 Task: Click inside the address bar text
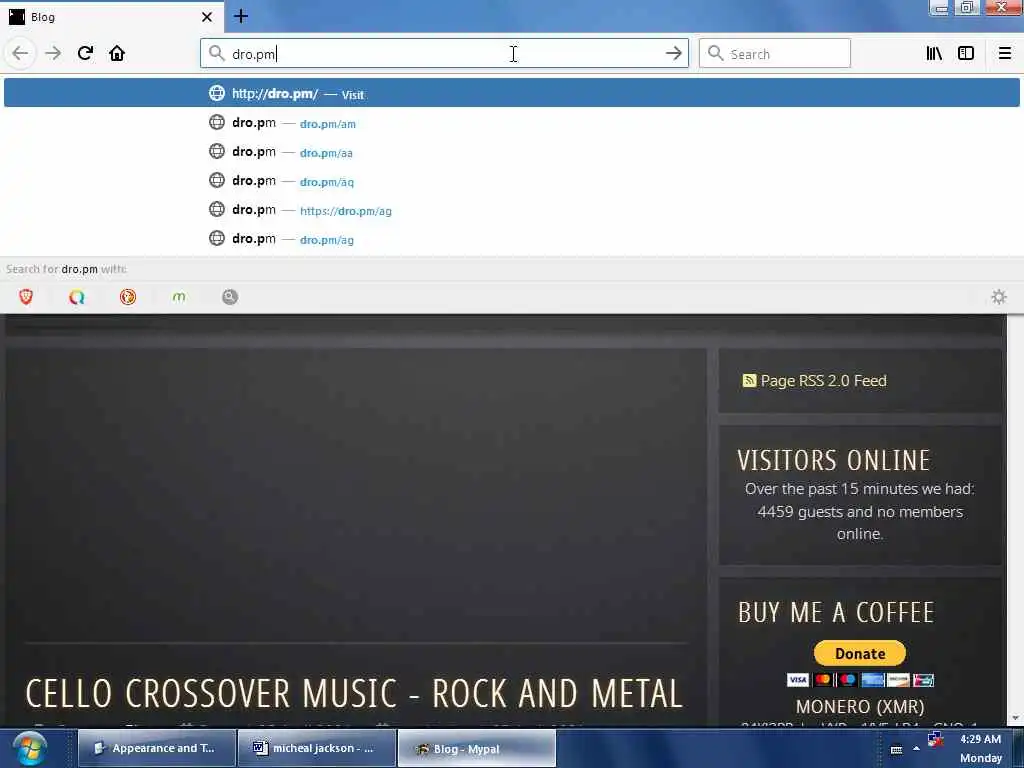pyautogui.click(x=444, y=54)
